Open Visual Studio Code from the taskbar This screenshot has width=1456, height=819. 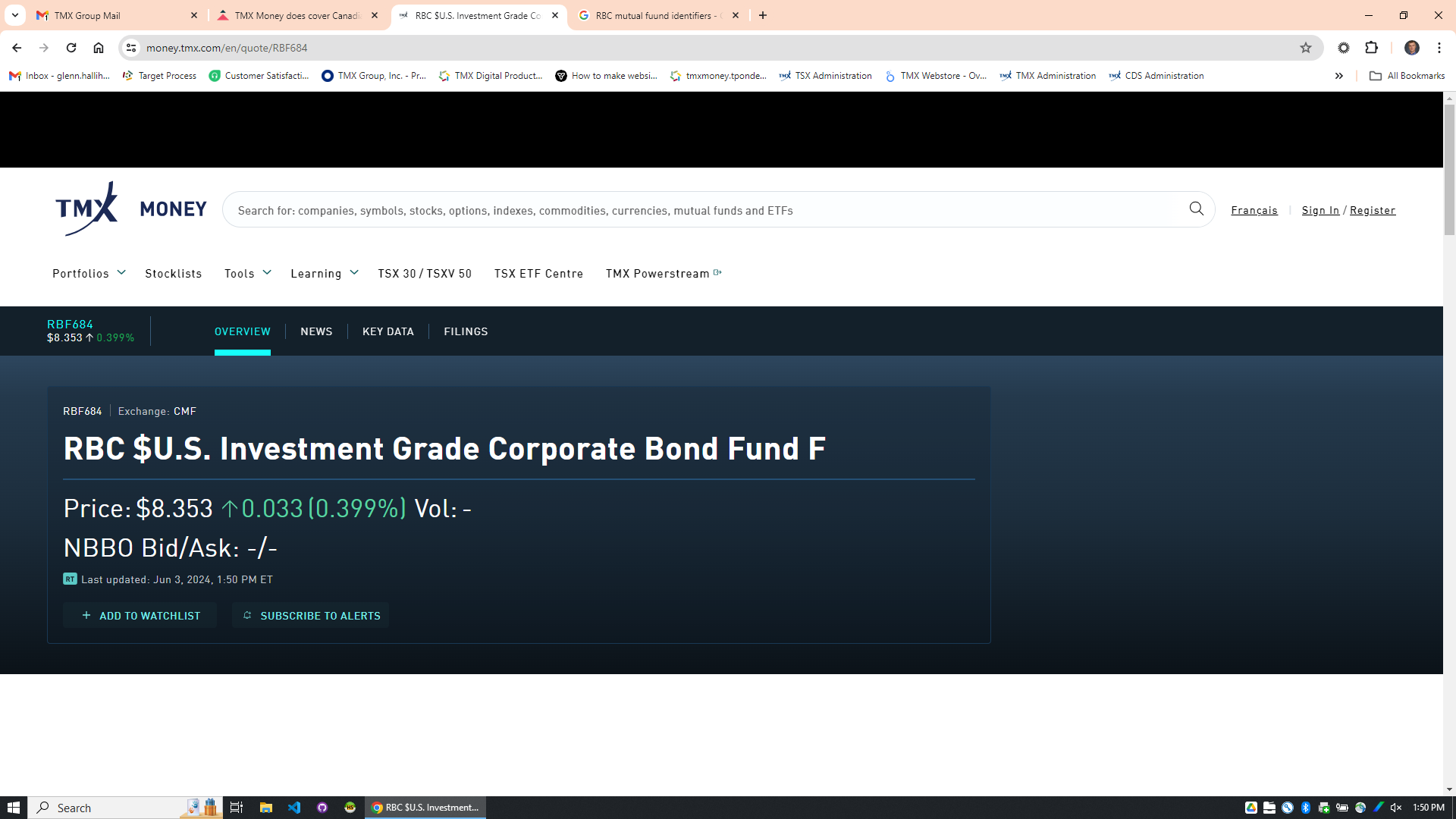pyautogui.click(x=294, y=808)
